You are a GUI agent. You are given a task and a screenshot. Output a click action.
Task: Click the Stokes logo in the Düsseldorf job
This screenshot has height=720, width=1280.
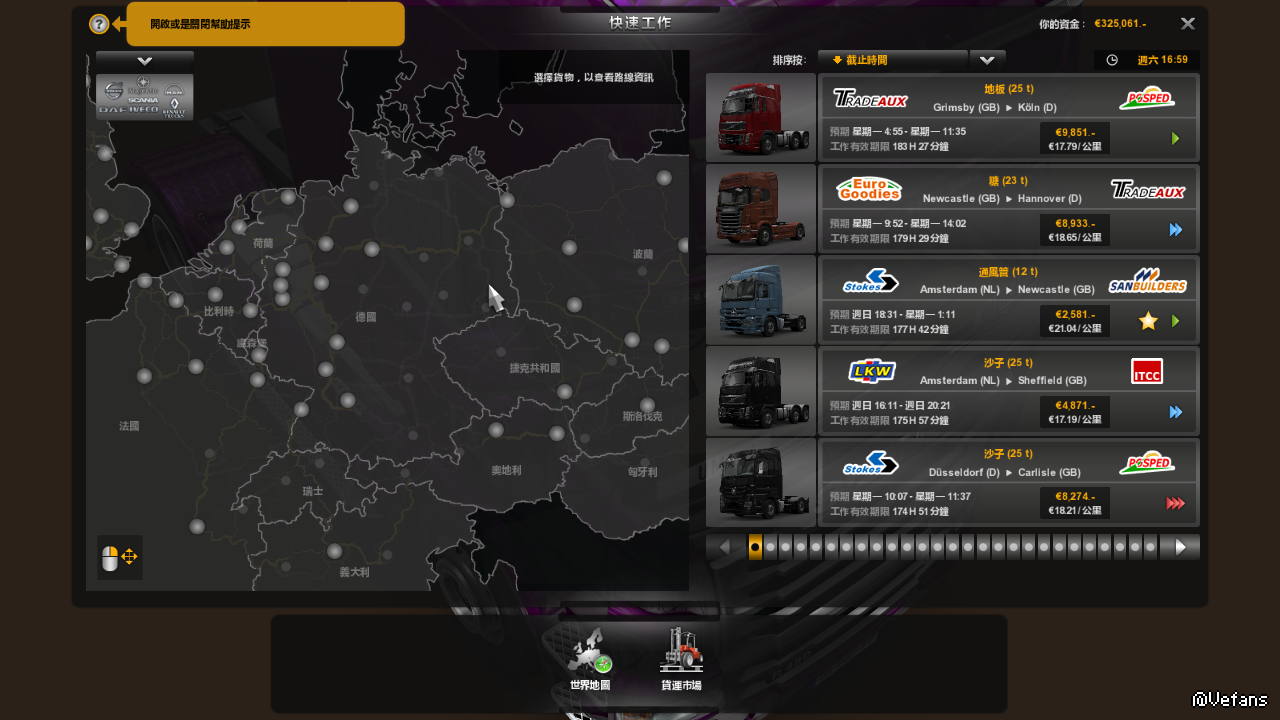pyautogui.click(x=870, y=463)
